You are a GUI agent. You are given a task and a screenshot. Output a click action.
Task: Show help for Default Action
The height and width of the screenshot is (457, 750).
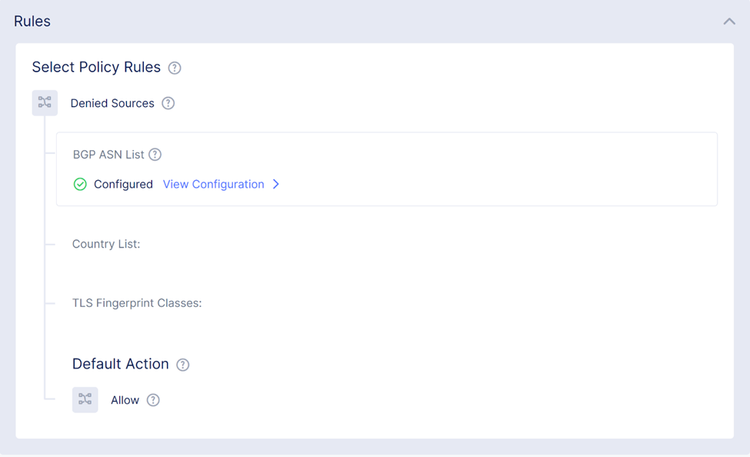(x=183, y=365)
